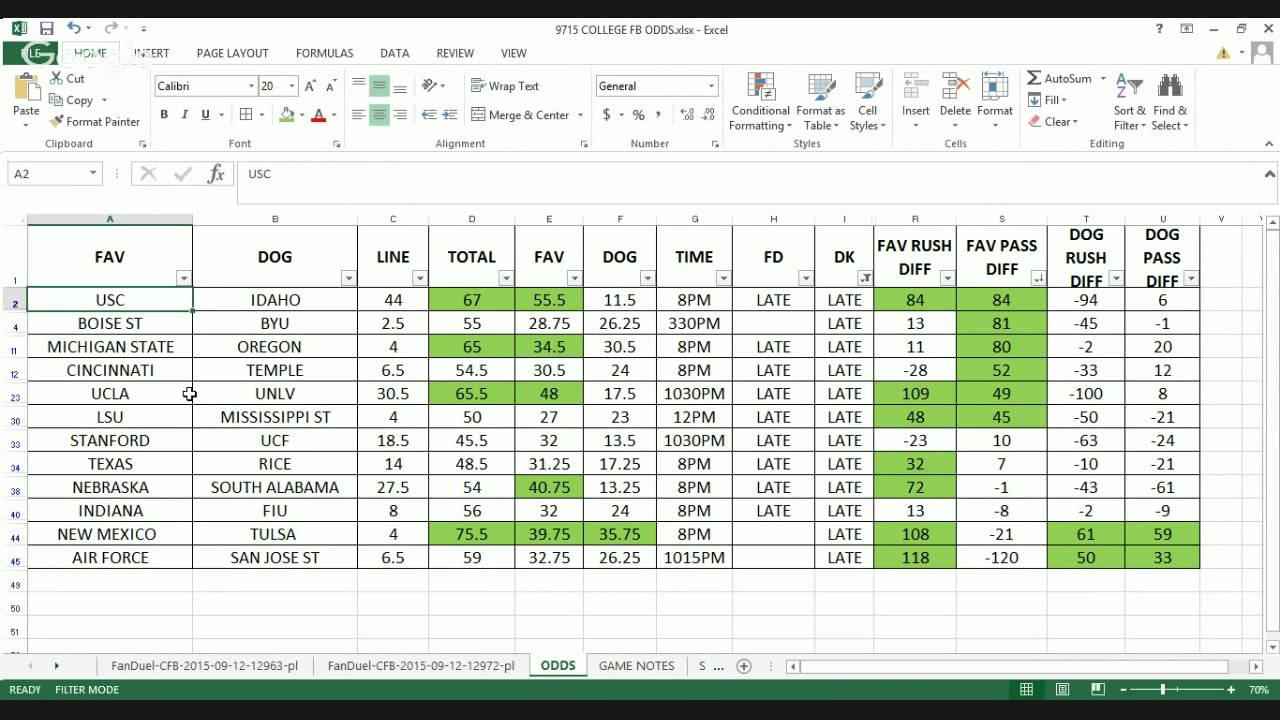Click the Accounting Number Format dollar icon
Screen dimensions: 1280x720
pos(606,115)
